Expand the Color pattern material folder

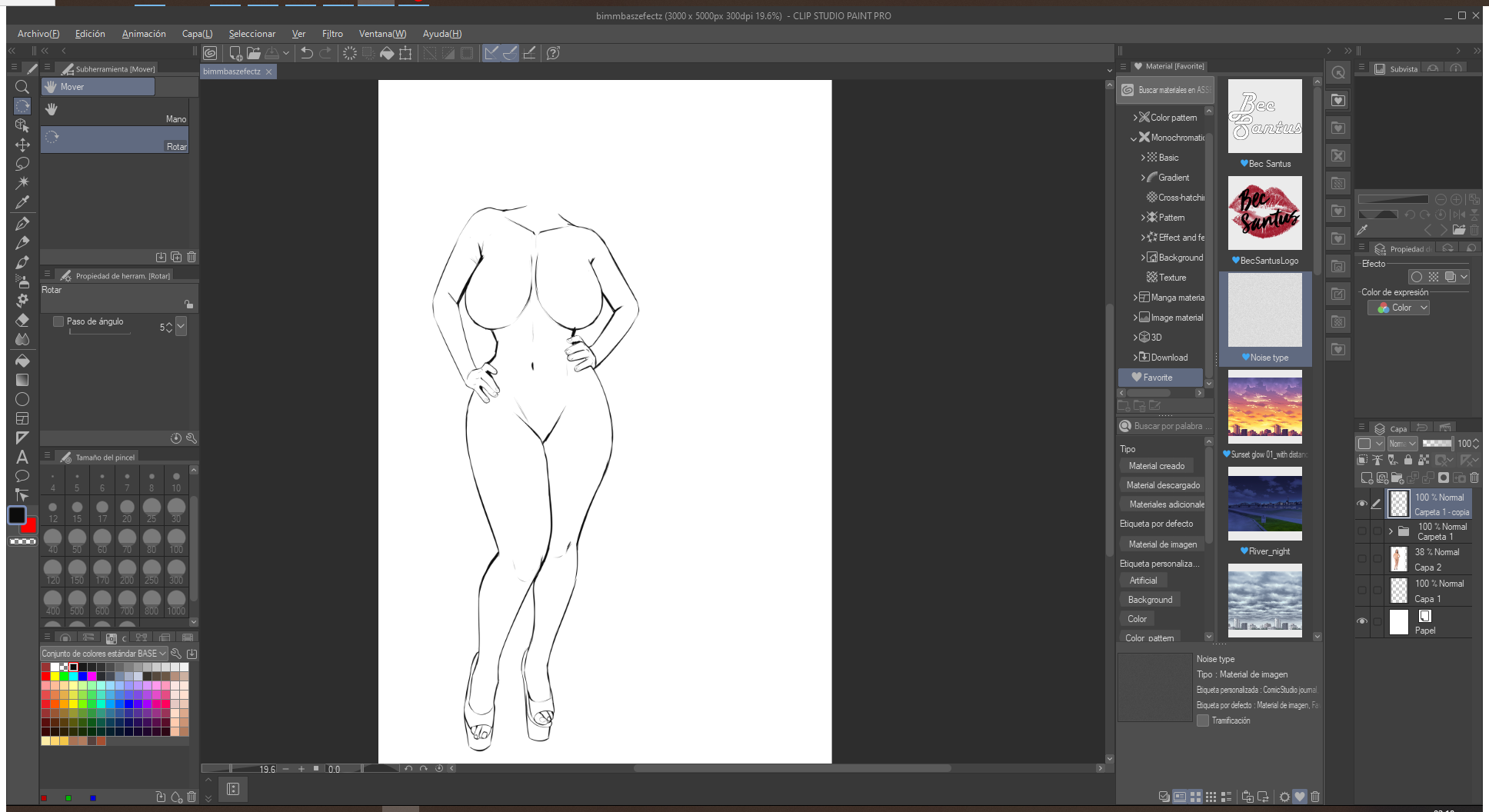coord(1135,118)
